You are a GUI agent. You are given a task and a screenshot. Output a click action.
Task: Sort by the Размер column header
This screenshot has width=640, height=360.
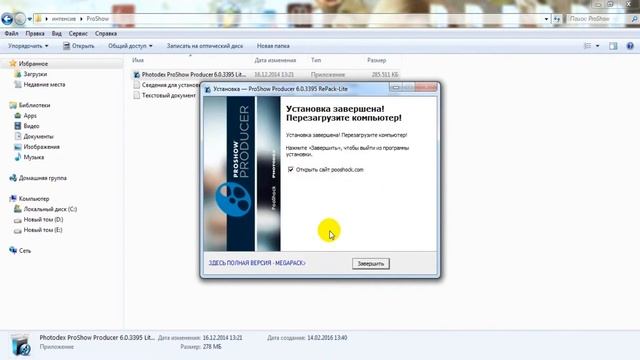pyautogui.click(x=376, y=60)
